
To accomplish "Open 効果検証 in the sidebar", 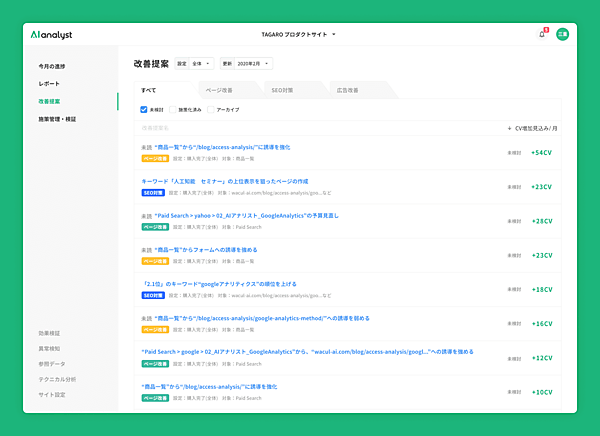I will click(49, 333).
